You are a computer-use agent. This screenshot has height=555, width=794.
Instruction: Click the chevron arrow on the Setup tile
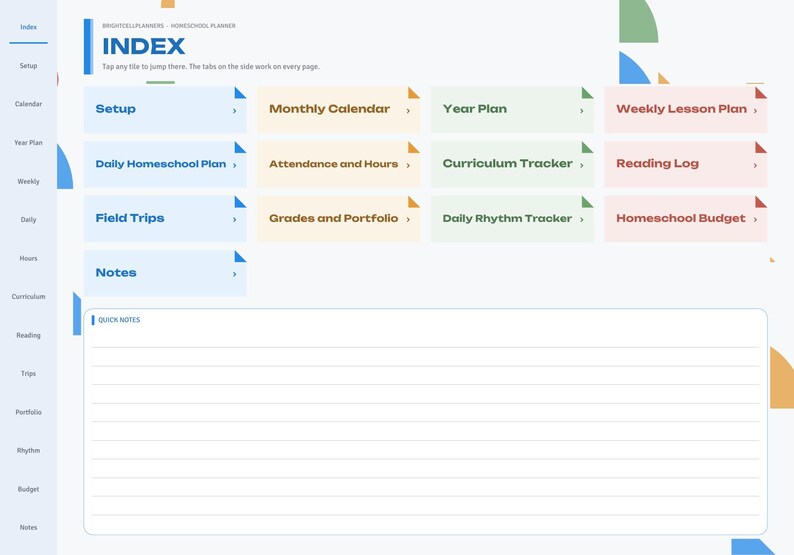tap(234, 110)
